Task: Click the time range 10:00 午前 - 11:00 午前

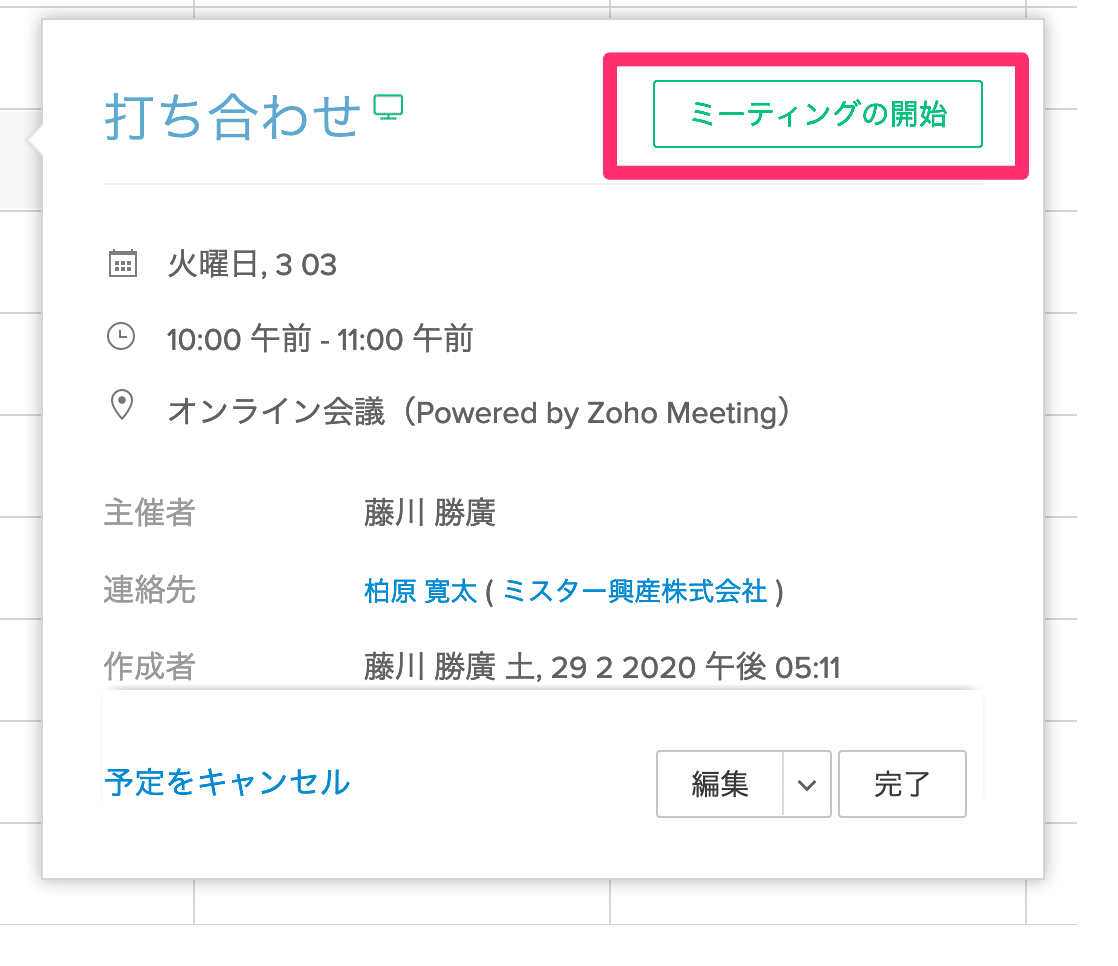Action: point(320,339)
